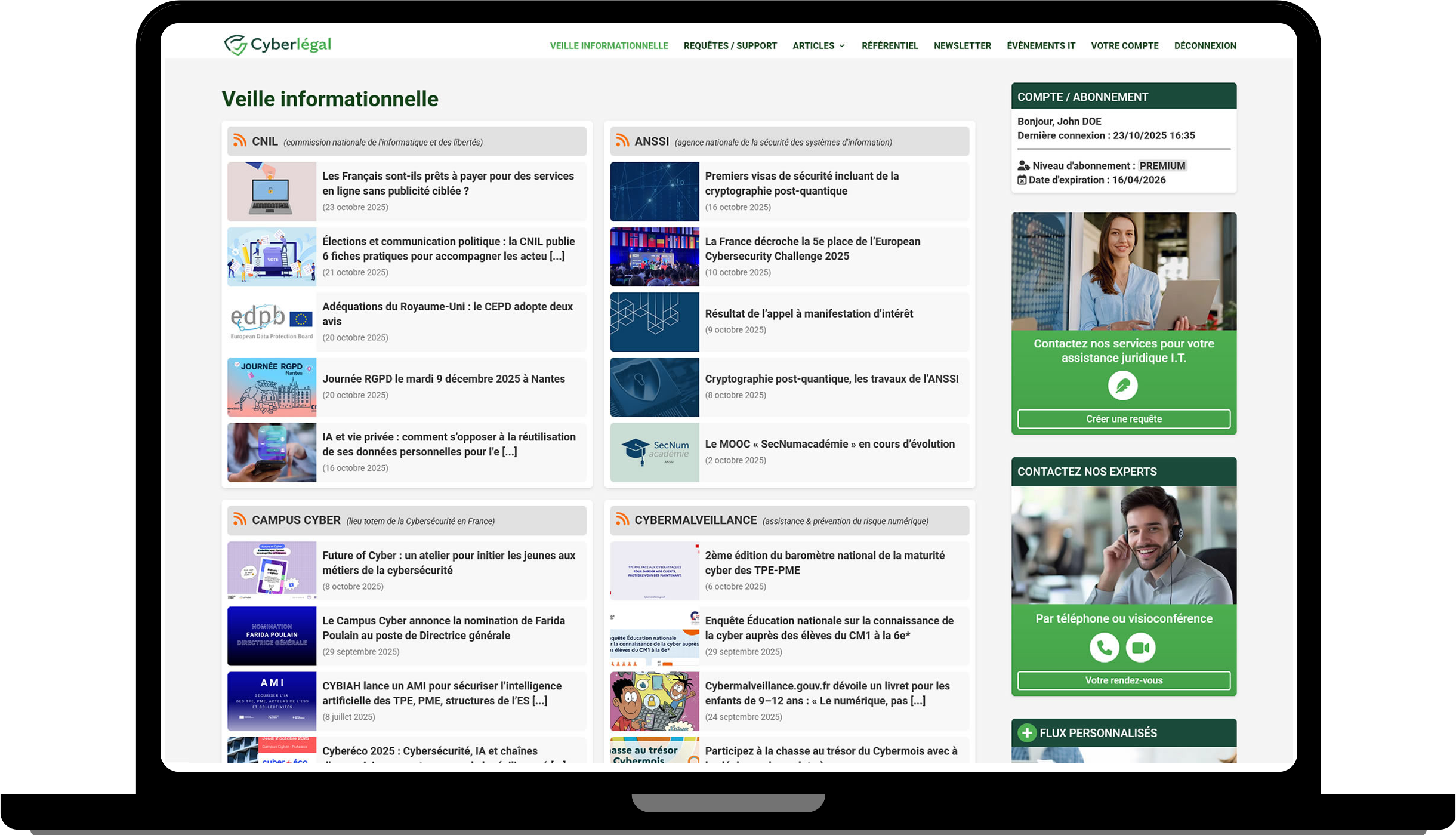The height and width of the screenshot is (835, 1456).
Task: Open the Future of Cyber atelier article
Action: tap(449, 563)
